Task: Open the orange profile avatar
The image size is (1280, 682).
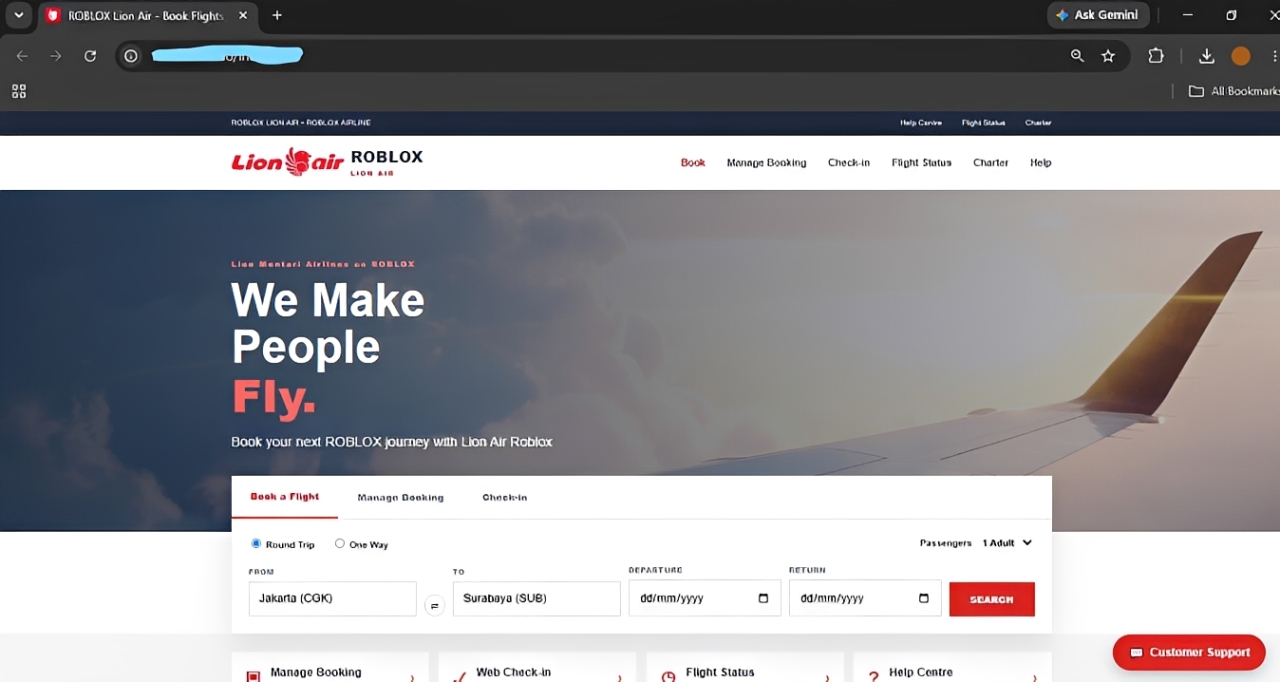Action: 1241,56
